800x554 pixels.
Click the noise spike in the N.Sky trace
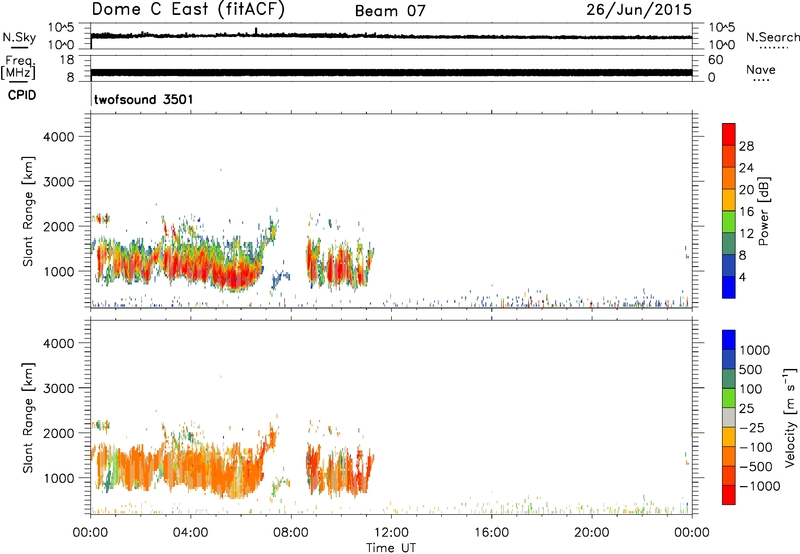[256, 32]
